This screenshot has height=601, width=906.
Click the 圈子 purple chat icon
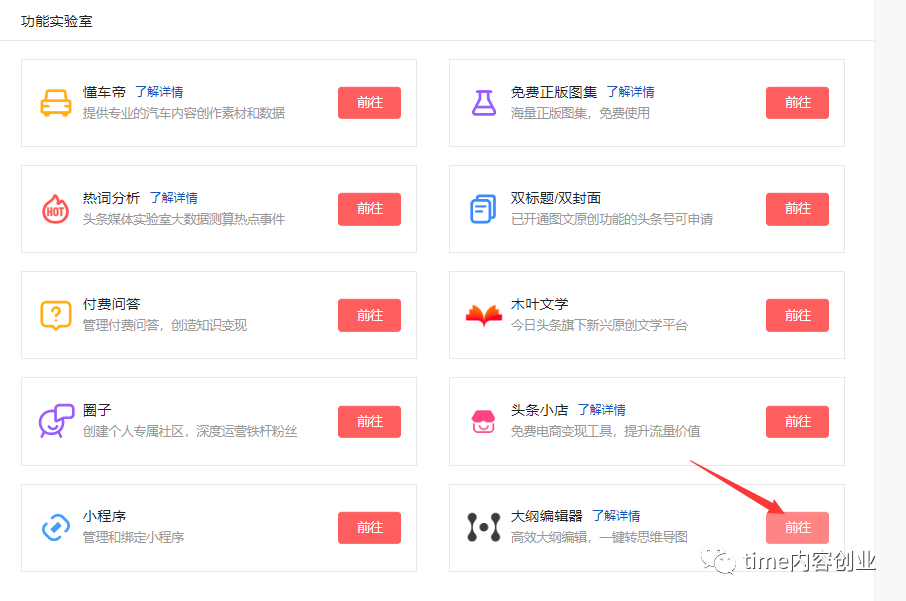coord(55,421)
